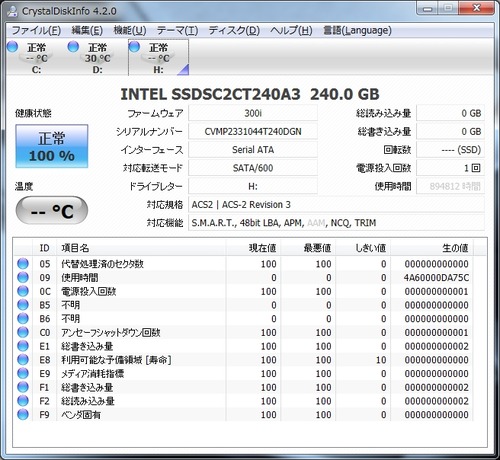The height and width of the screenshot is (460, 500).
Task: Click the ID column header
Action: point(45,248)
